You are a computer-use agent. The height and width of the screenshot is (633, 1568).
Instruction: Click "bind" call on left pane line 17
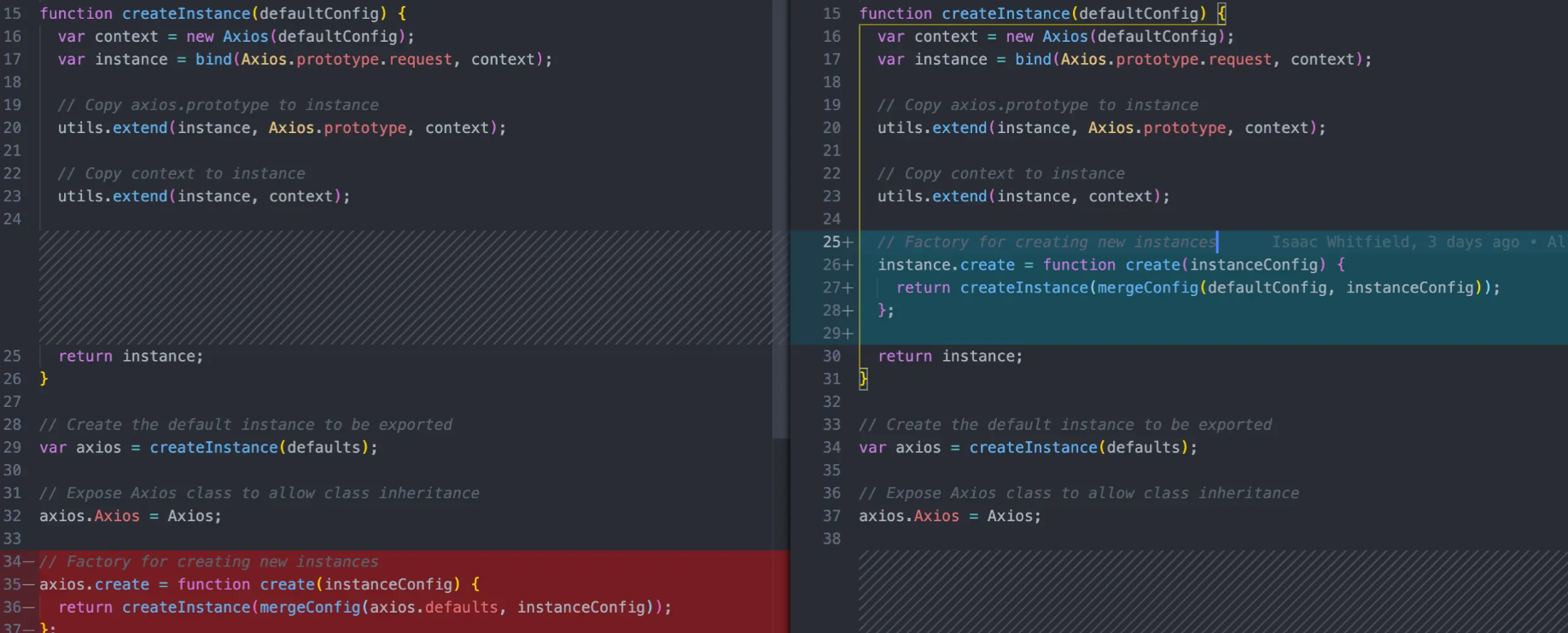coord(213,60)
